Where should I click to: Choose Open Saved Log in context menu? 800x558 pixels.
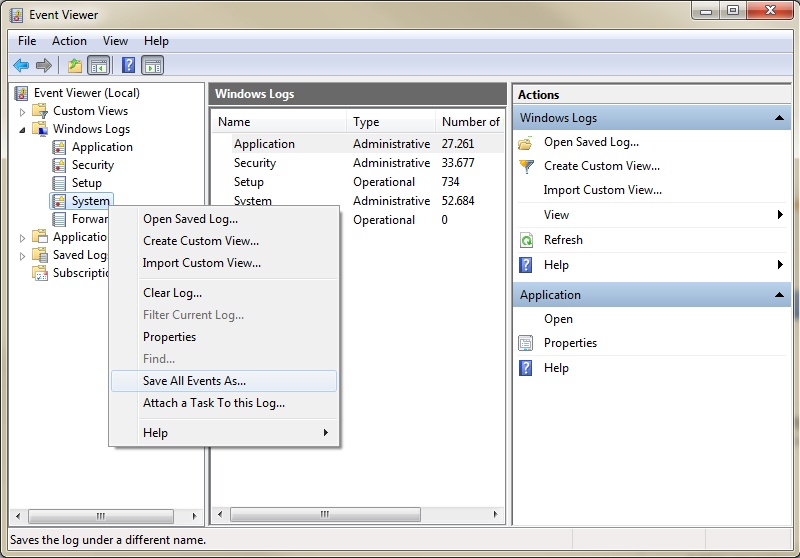coord(224,219)
